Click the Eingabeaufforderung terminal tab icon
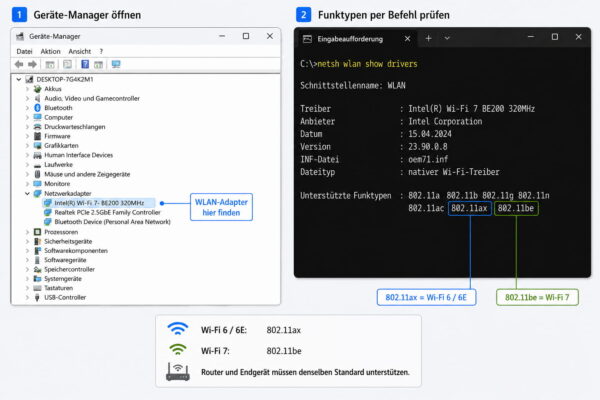600x400 pixels. point(307,39)
